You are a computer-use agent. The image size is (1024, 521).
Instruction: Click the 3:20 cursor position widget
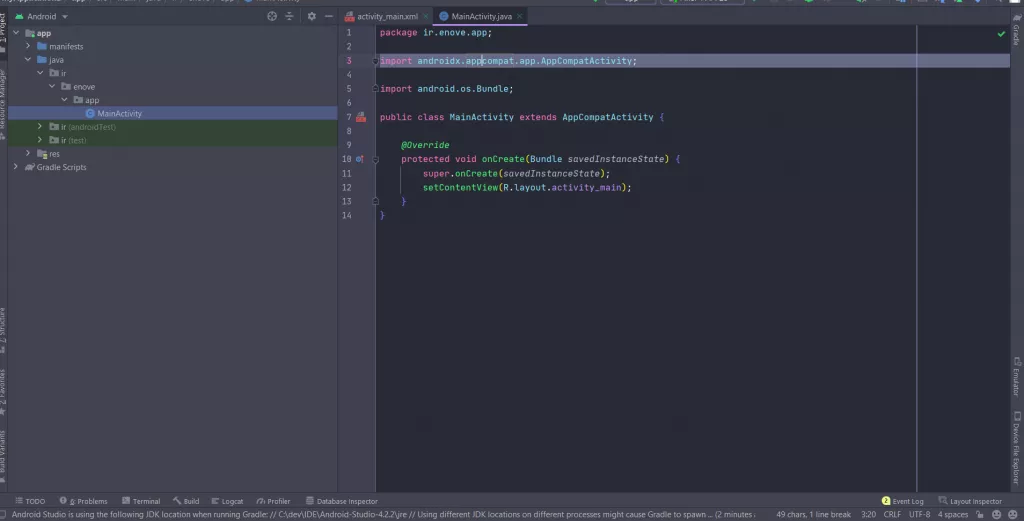click(x=868, y=514)
